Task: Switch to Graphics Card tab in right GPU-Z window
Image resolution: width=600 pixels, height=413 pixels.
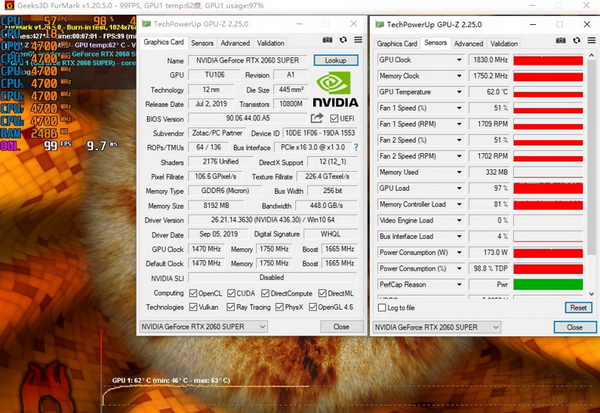Action: coord(397,44)
